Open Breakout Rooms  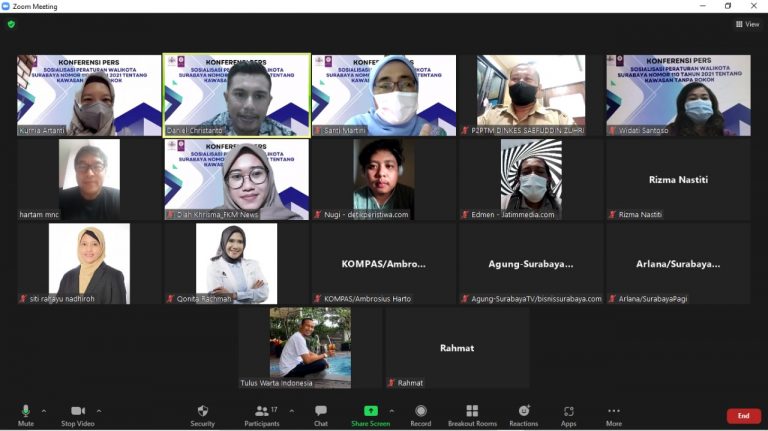[x=472, y=411]
